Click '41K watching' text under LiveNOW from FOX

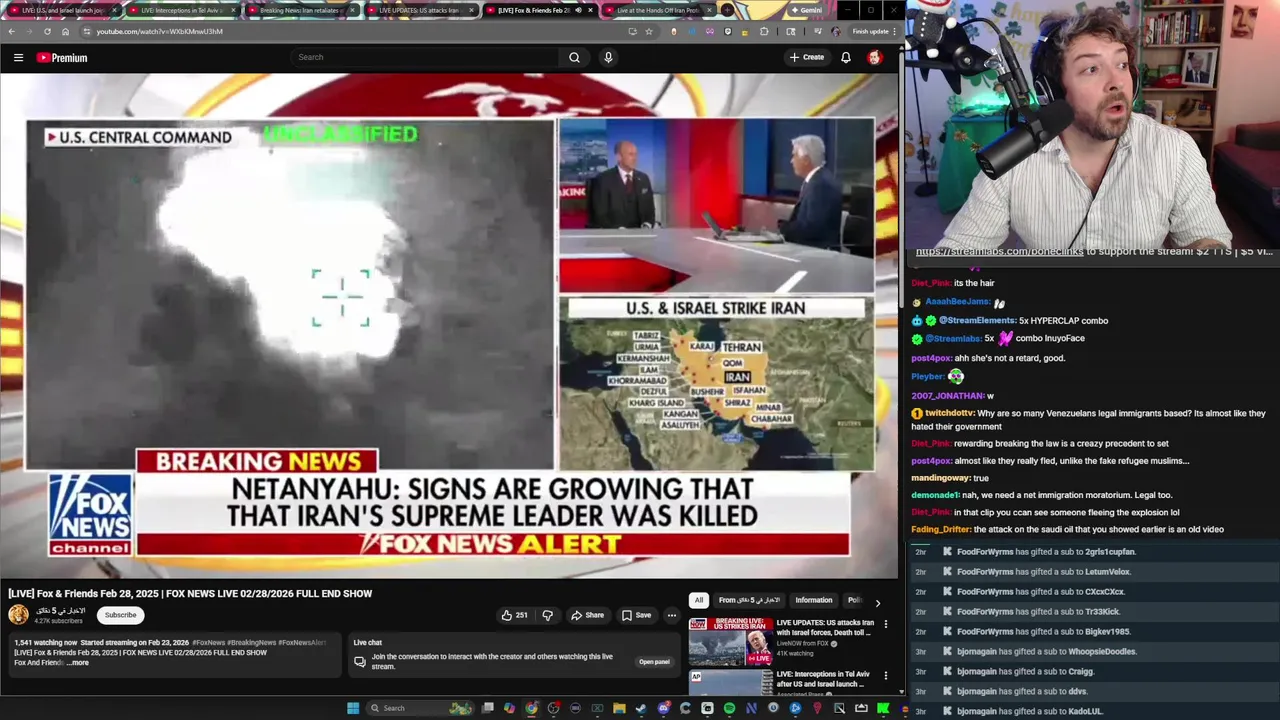click(x=795, y=654)
